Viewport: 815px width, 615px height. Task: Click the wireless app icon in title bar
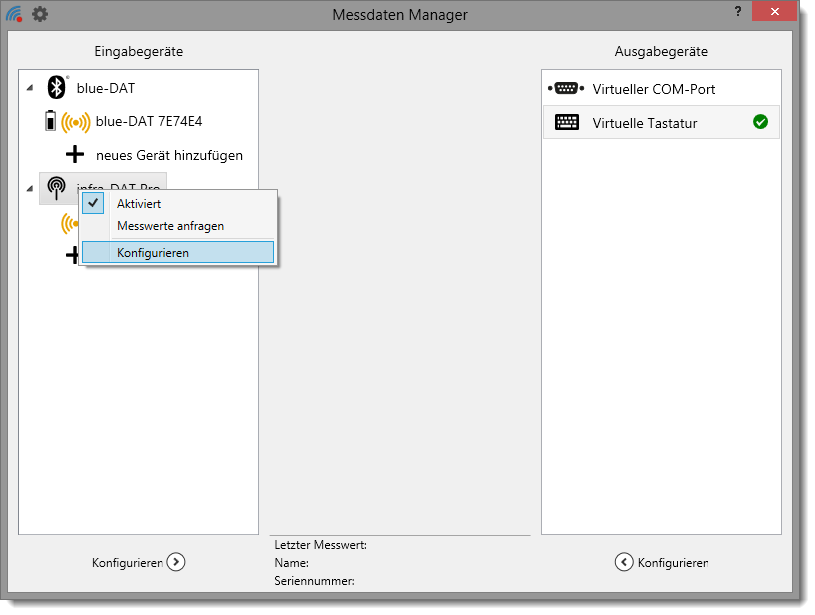click(14, 15)
